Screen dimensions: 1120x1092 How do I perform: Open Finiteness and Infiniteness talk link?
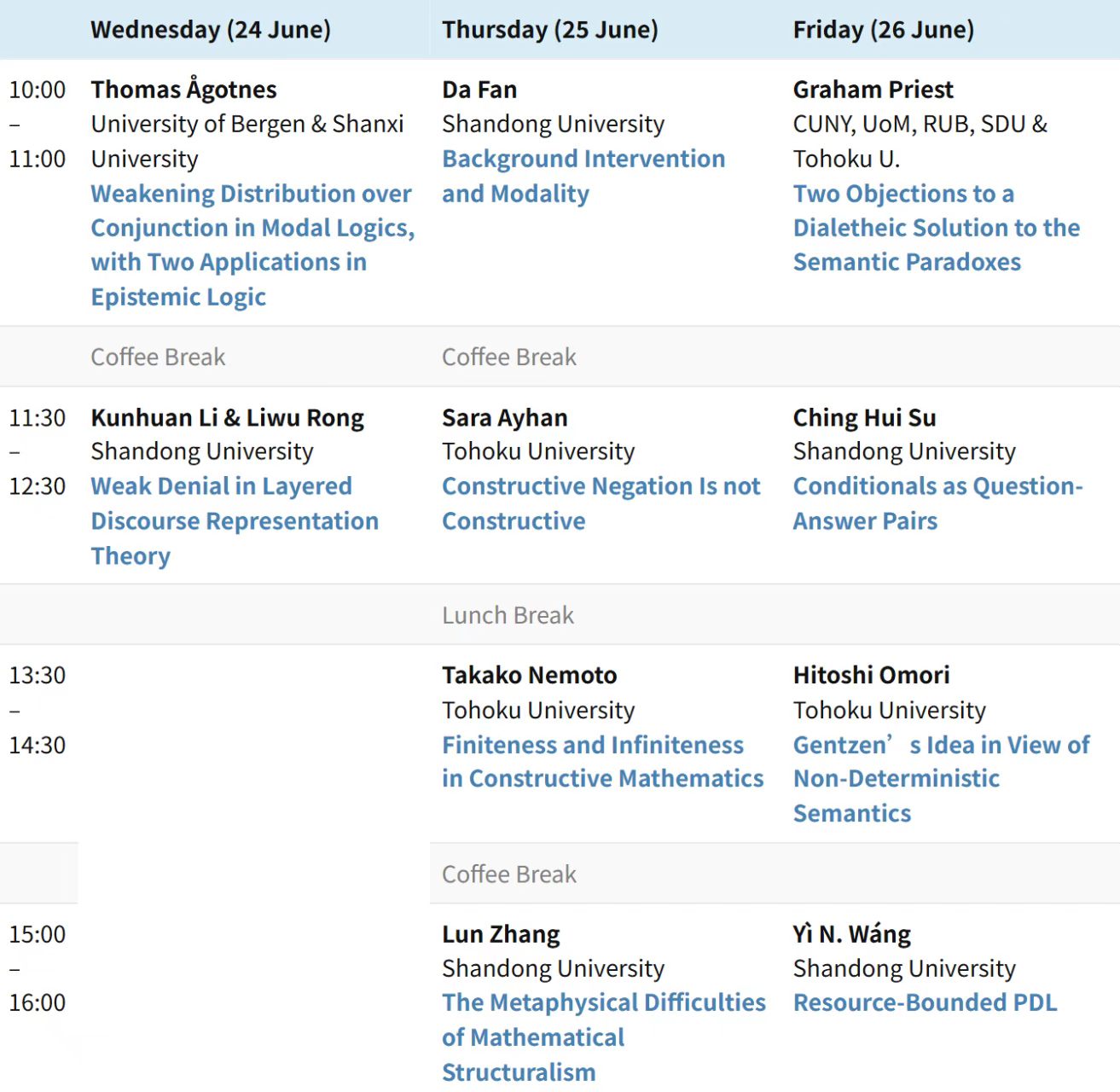click(x=602, y=762)
